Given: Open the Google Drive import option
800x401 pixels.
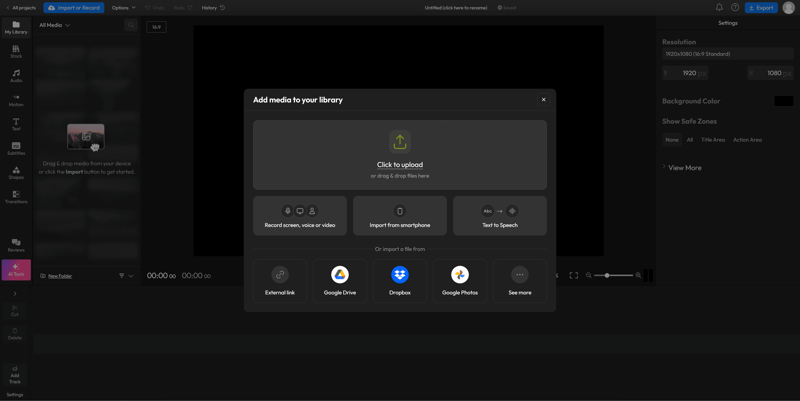Looking at the screenshot, I should click(x=340, y=280).
